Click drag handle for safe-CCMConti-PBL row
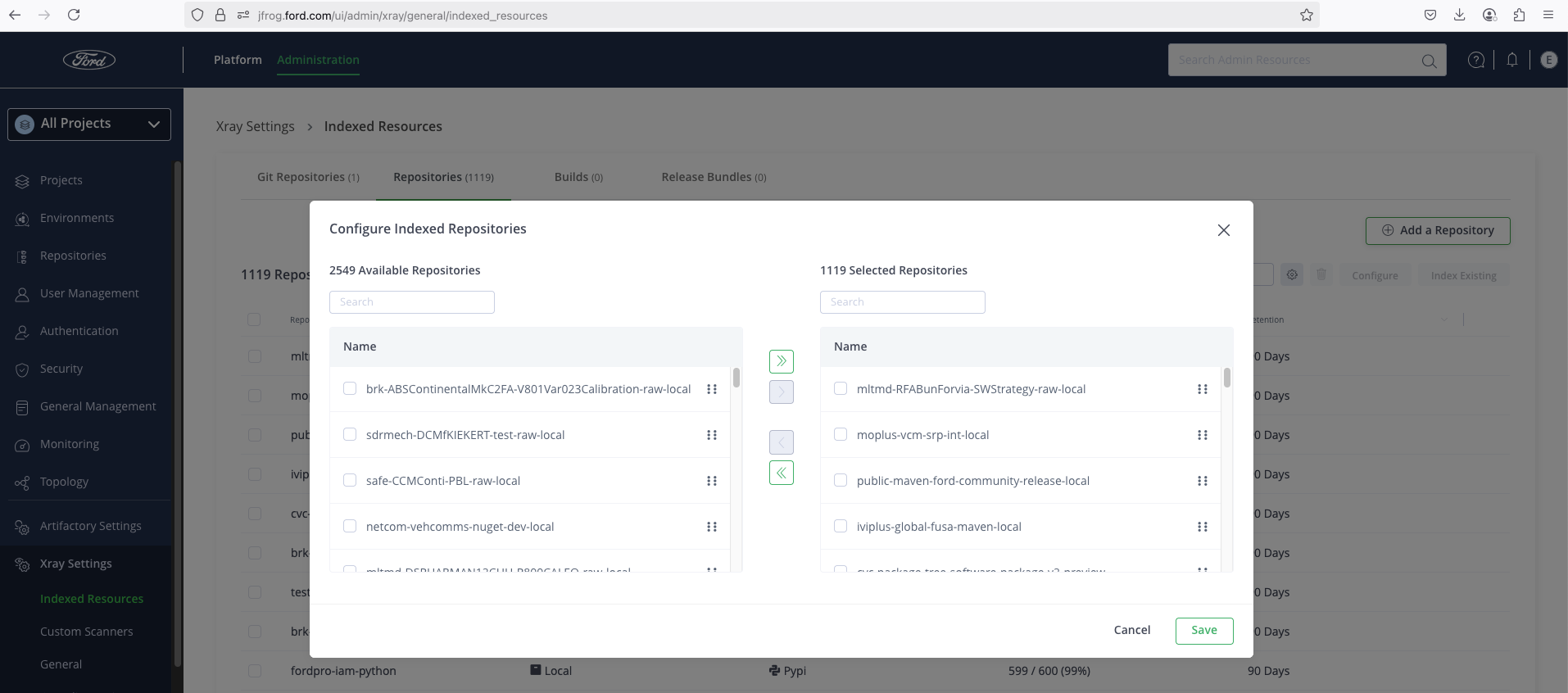 click(x=712, y=481)
